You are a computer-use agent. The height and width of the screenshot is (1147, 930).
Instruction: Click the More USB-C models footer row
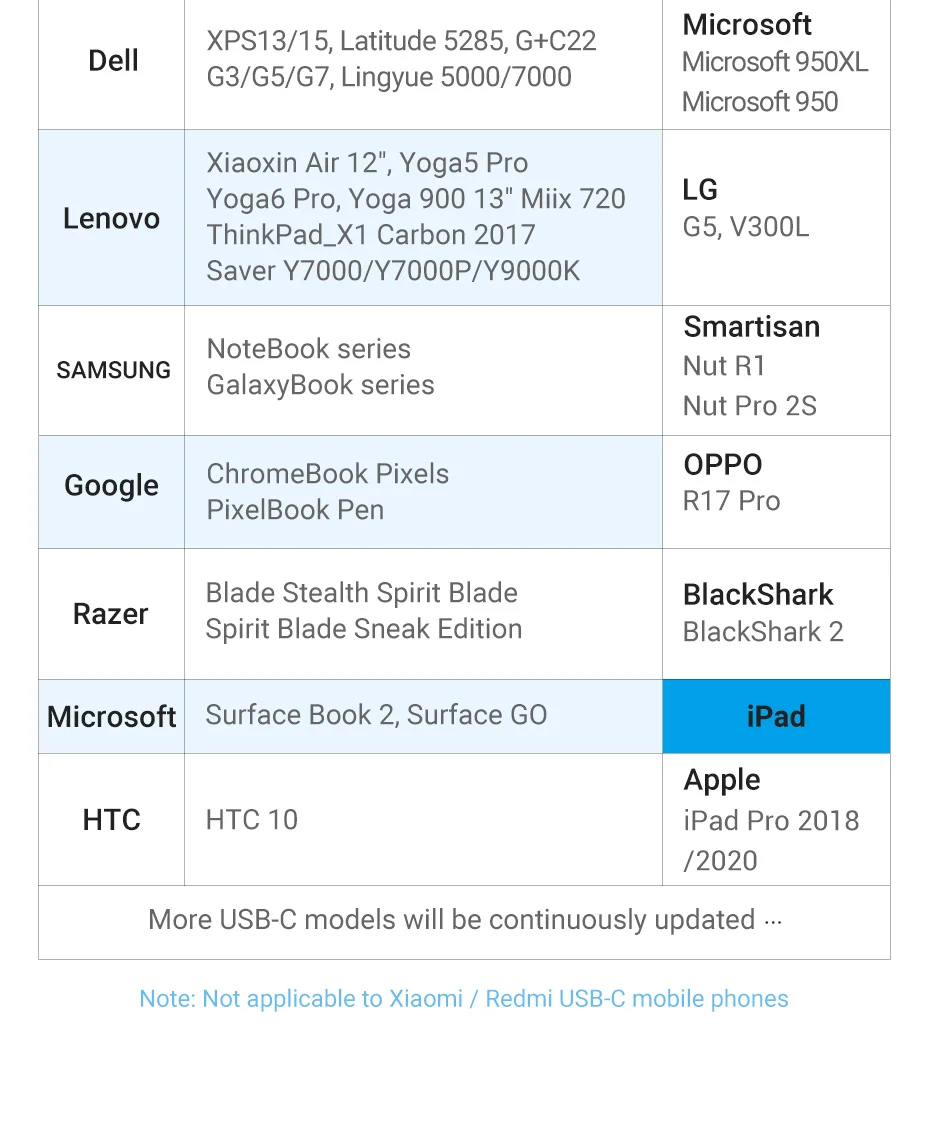coord(464,920)
